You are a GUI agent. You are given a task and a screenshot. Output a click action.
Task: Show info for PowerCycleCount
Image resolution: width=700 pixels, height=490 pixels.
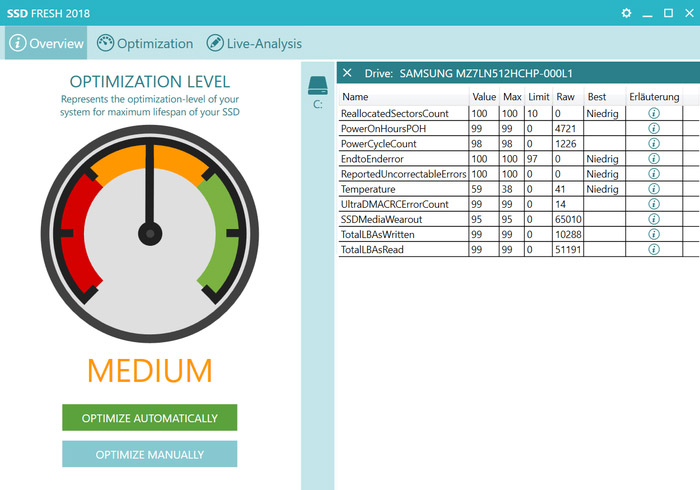[654, 144]
